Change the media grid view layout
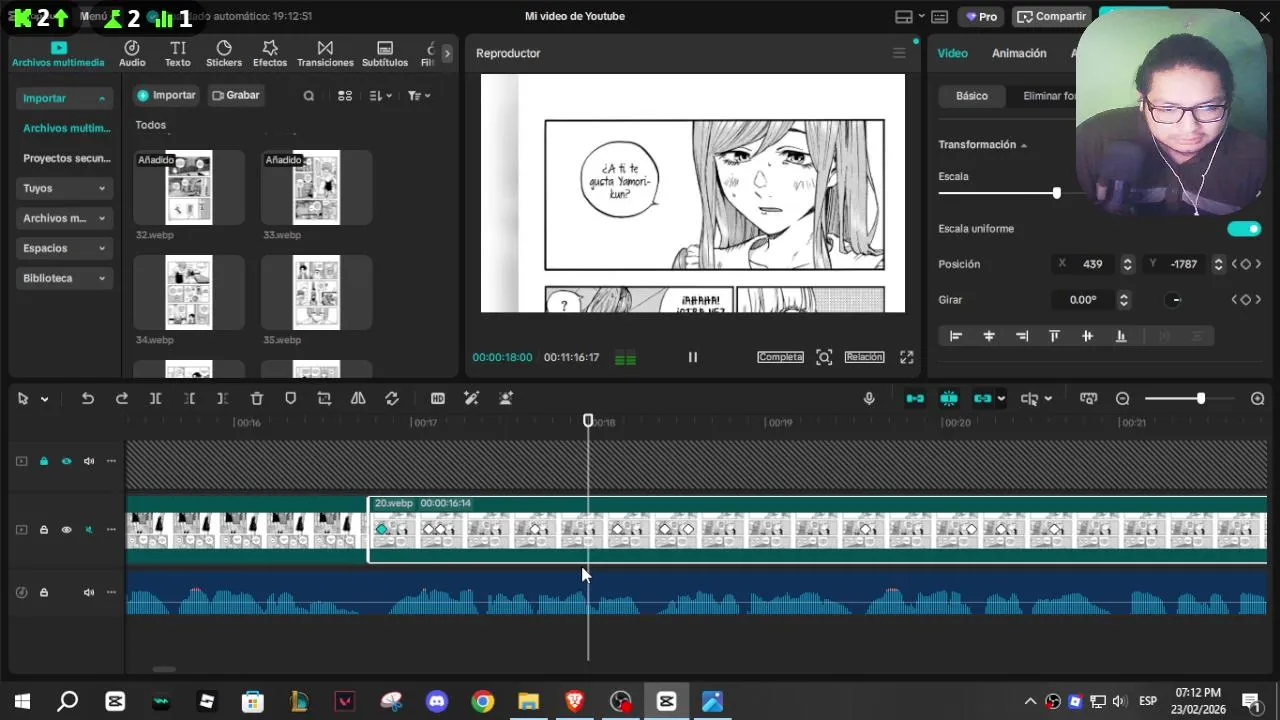This screenshot has width=1280, height=720. click(345, 96)
